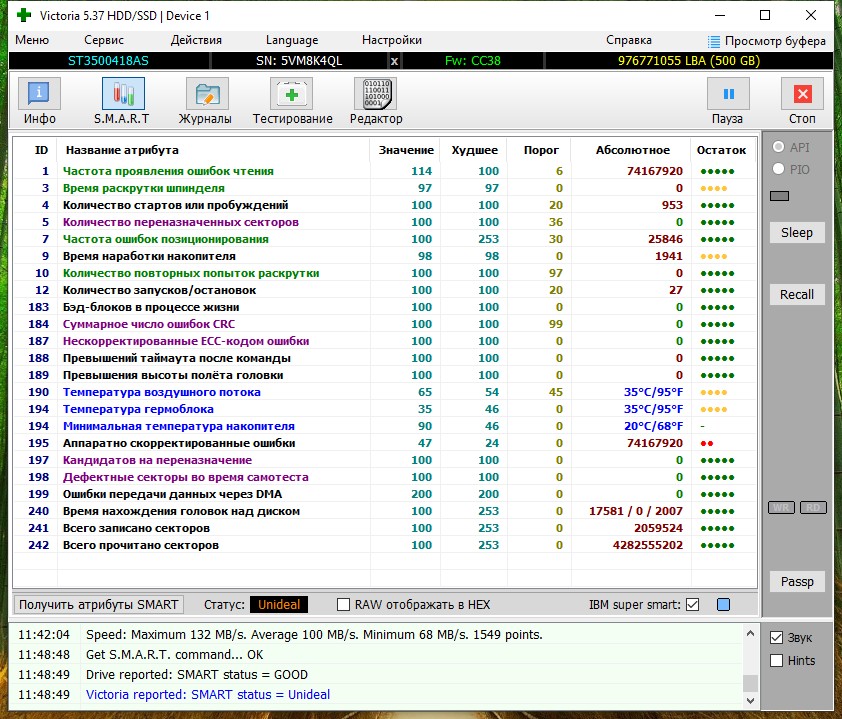Click the Остаток column header
The height and width of the screenshot is (719, 842).
pyautogui.click(x=721, y=150)
